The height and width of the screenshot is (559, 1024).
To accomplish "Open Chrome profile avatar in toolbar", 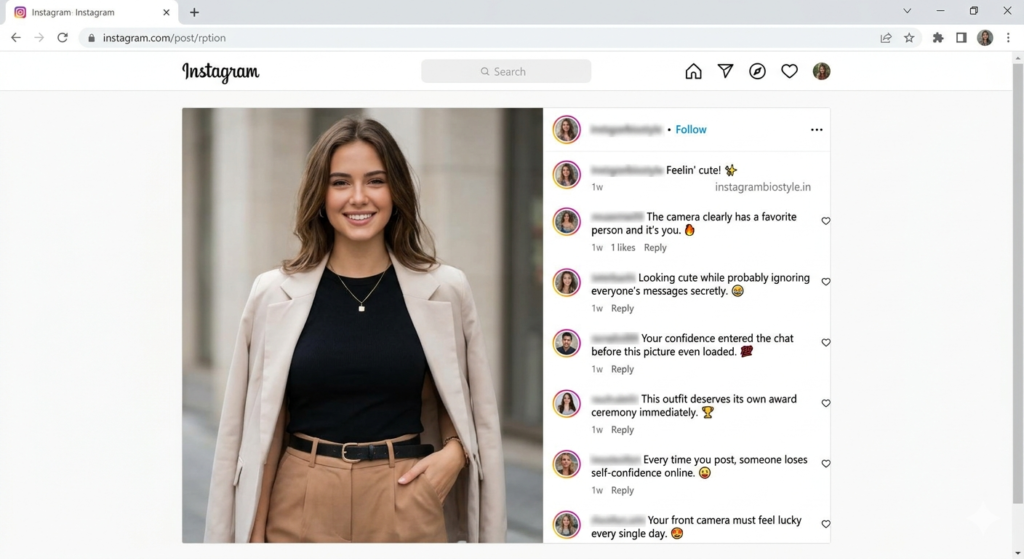I will click(x=985, y=38).
